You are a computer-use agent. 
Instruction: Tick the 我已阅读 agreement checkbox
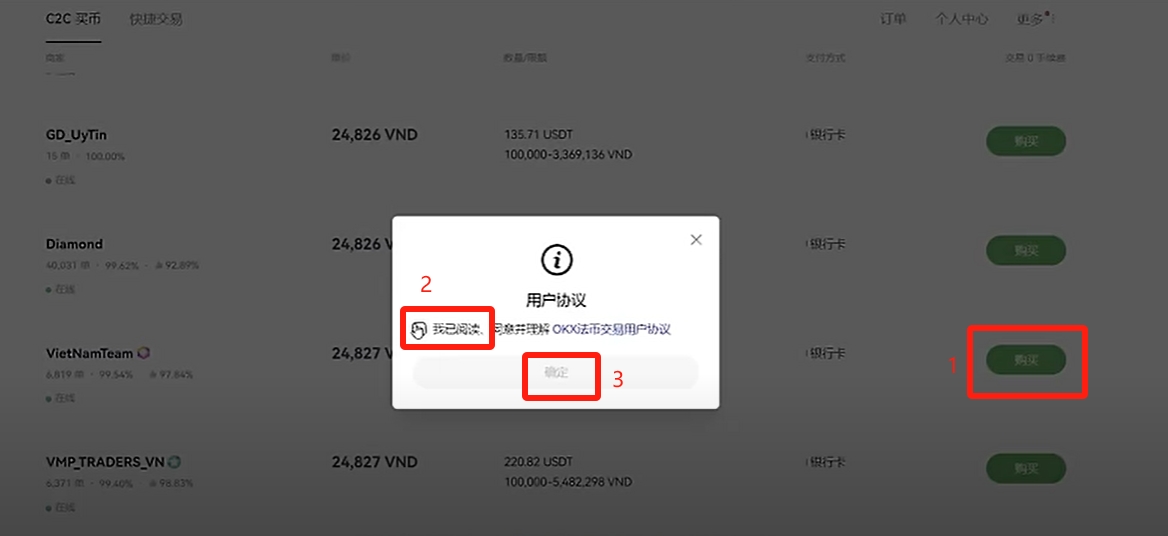click(x=418, y=328)
